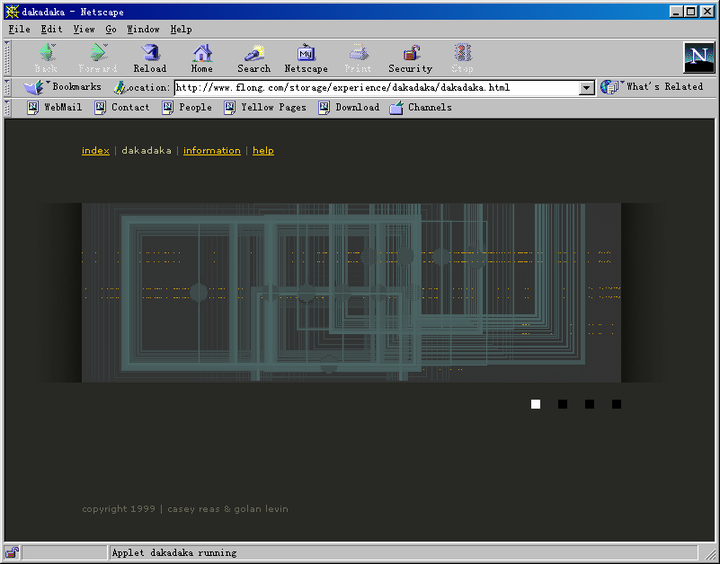Select the last black square below applet
The width and height of the screenshot is (720, 564).
(617, 404)
